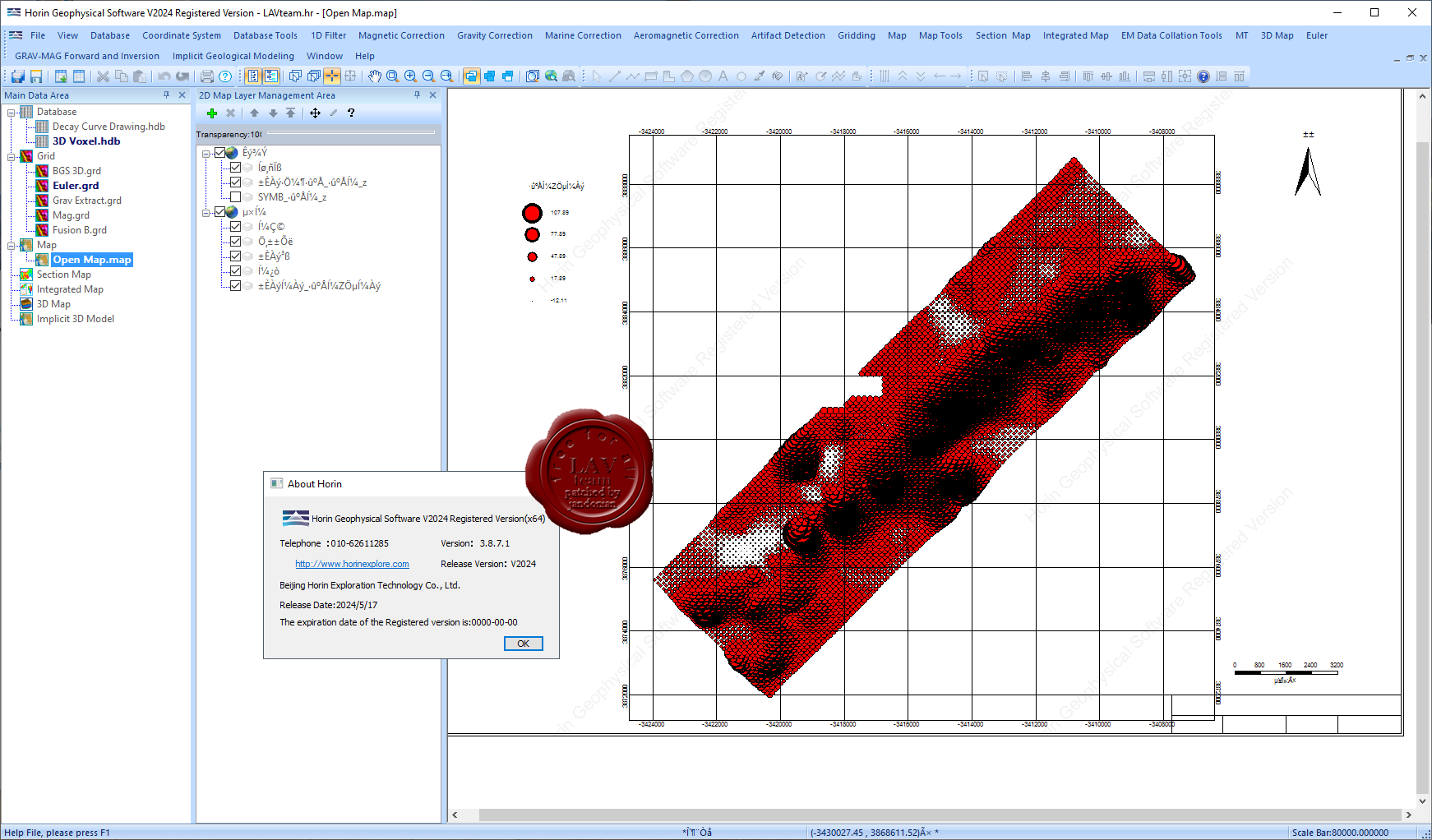Select Section Map tree item

point(64,275)
